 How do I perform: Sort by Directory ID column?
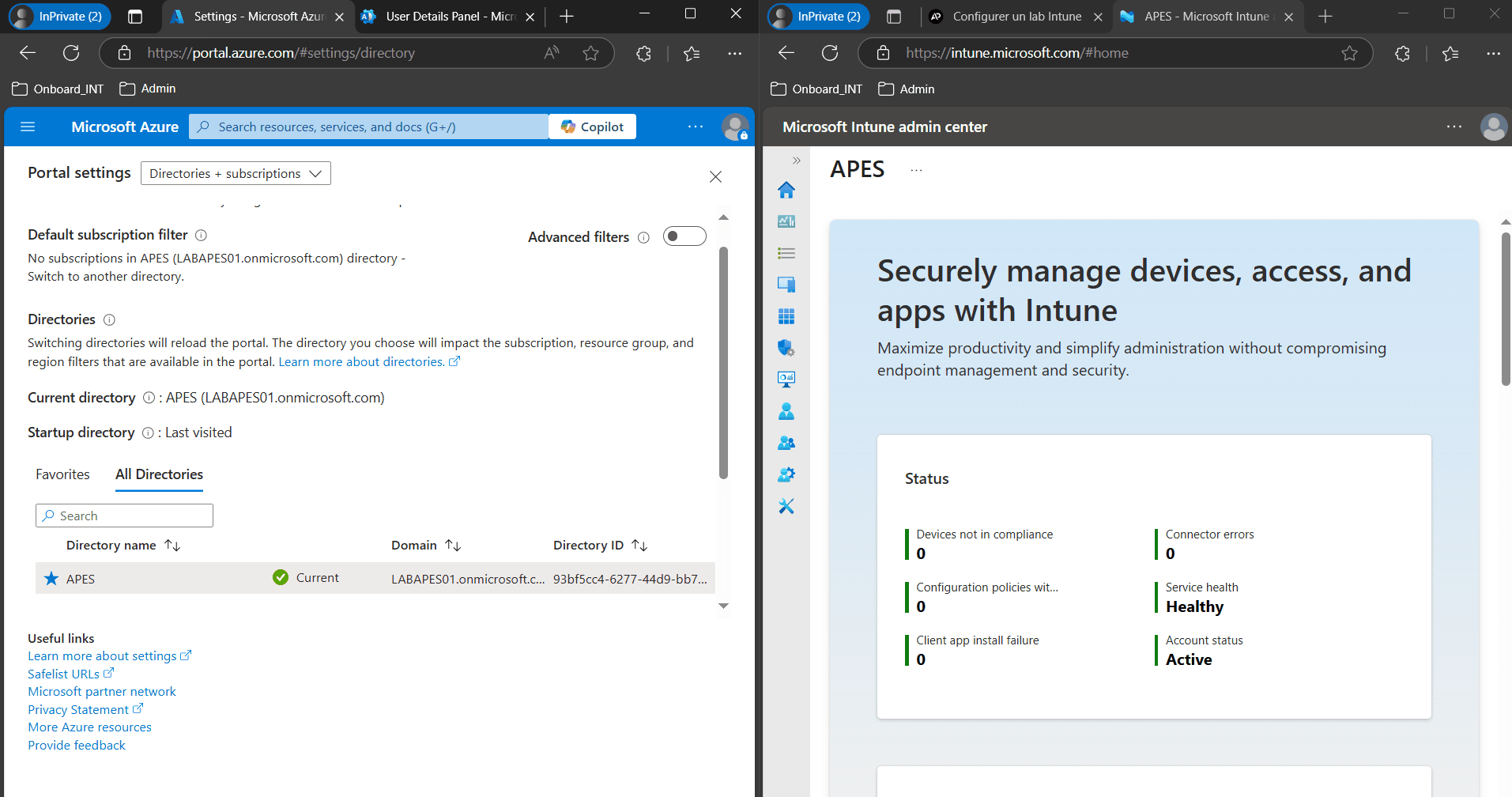point(601,545)
